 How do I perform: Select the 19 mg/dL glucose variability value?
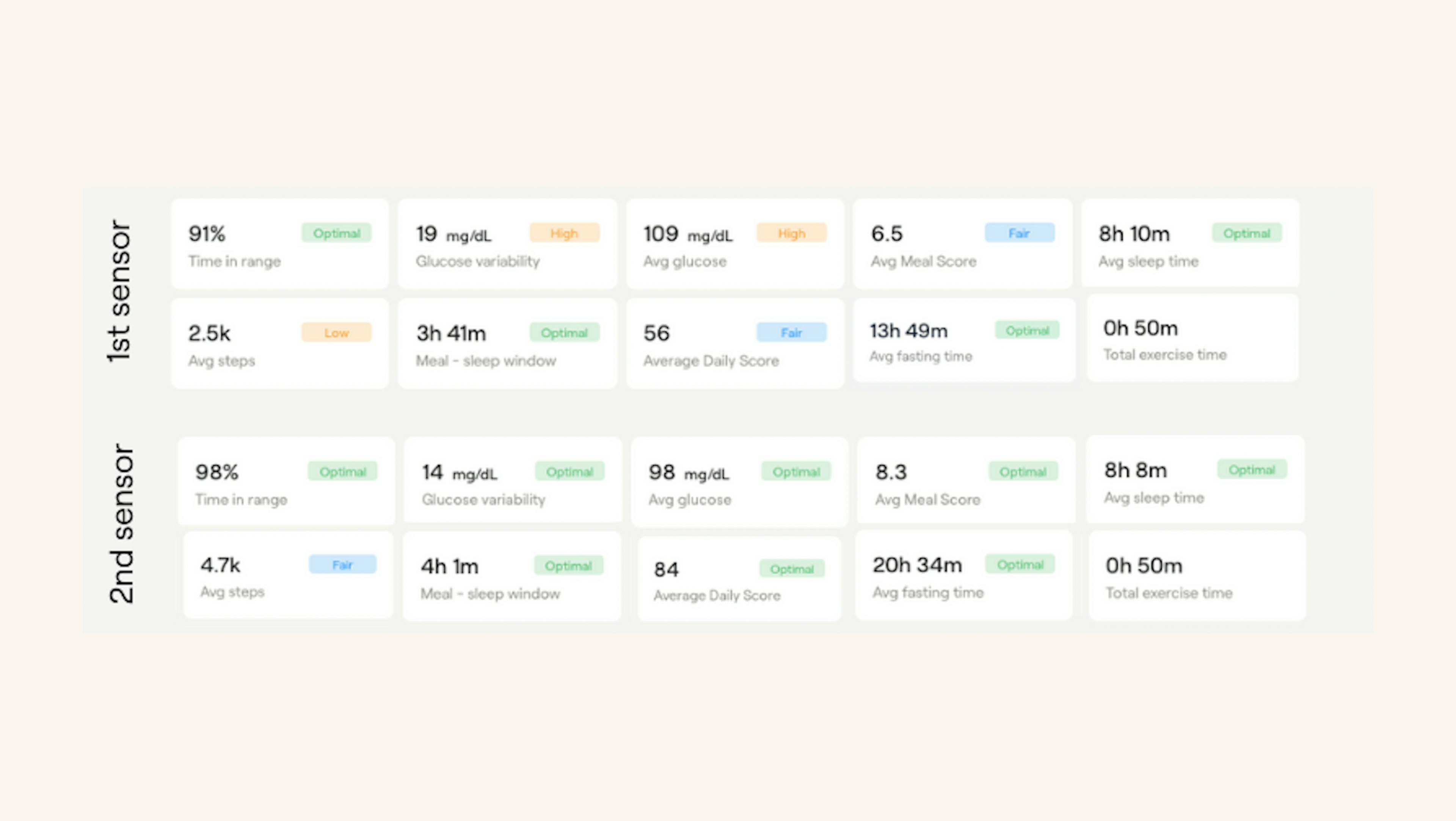coord(454,234)
